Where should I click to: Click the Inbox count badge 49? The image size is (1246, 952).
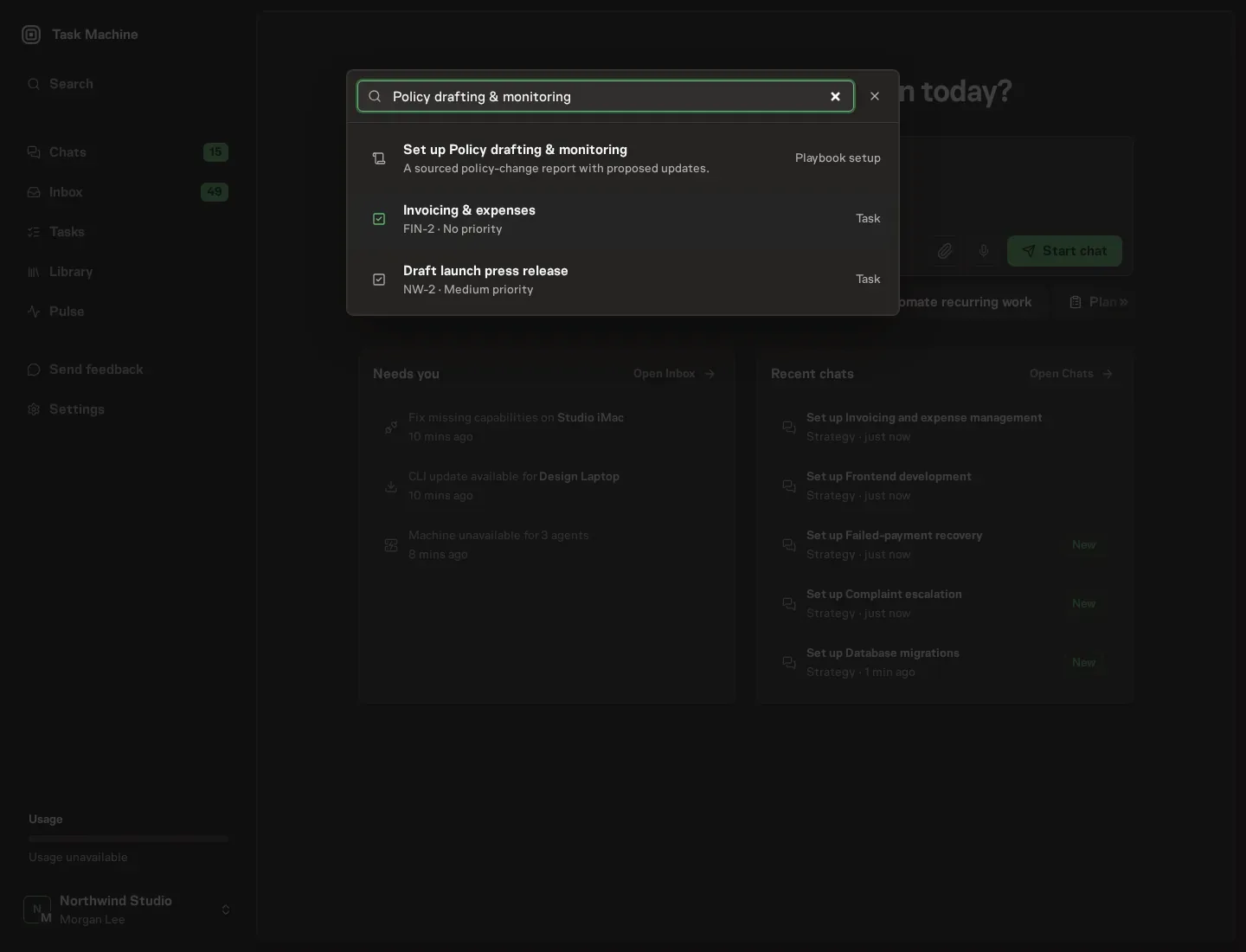[x=215, y=192]
